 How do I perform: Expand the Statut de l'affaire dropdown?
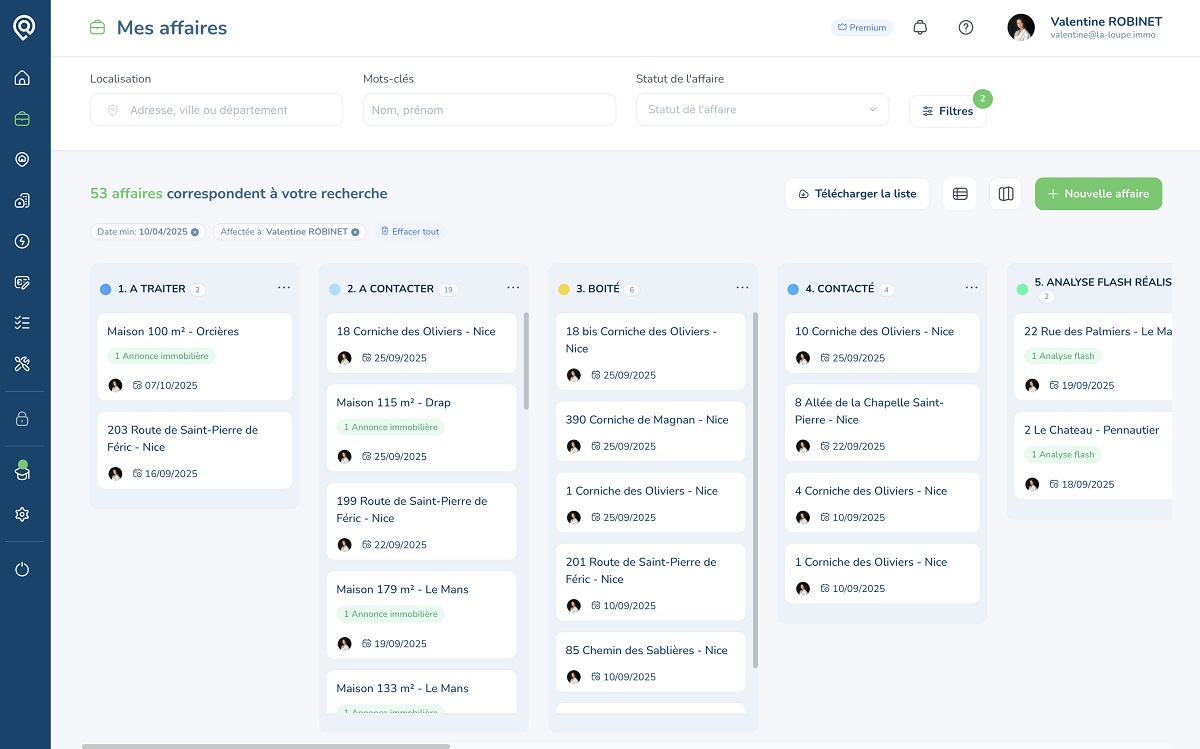[x=762, y=110]
